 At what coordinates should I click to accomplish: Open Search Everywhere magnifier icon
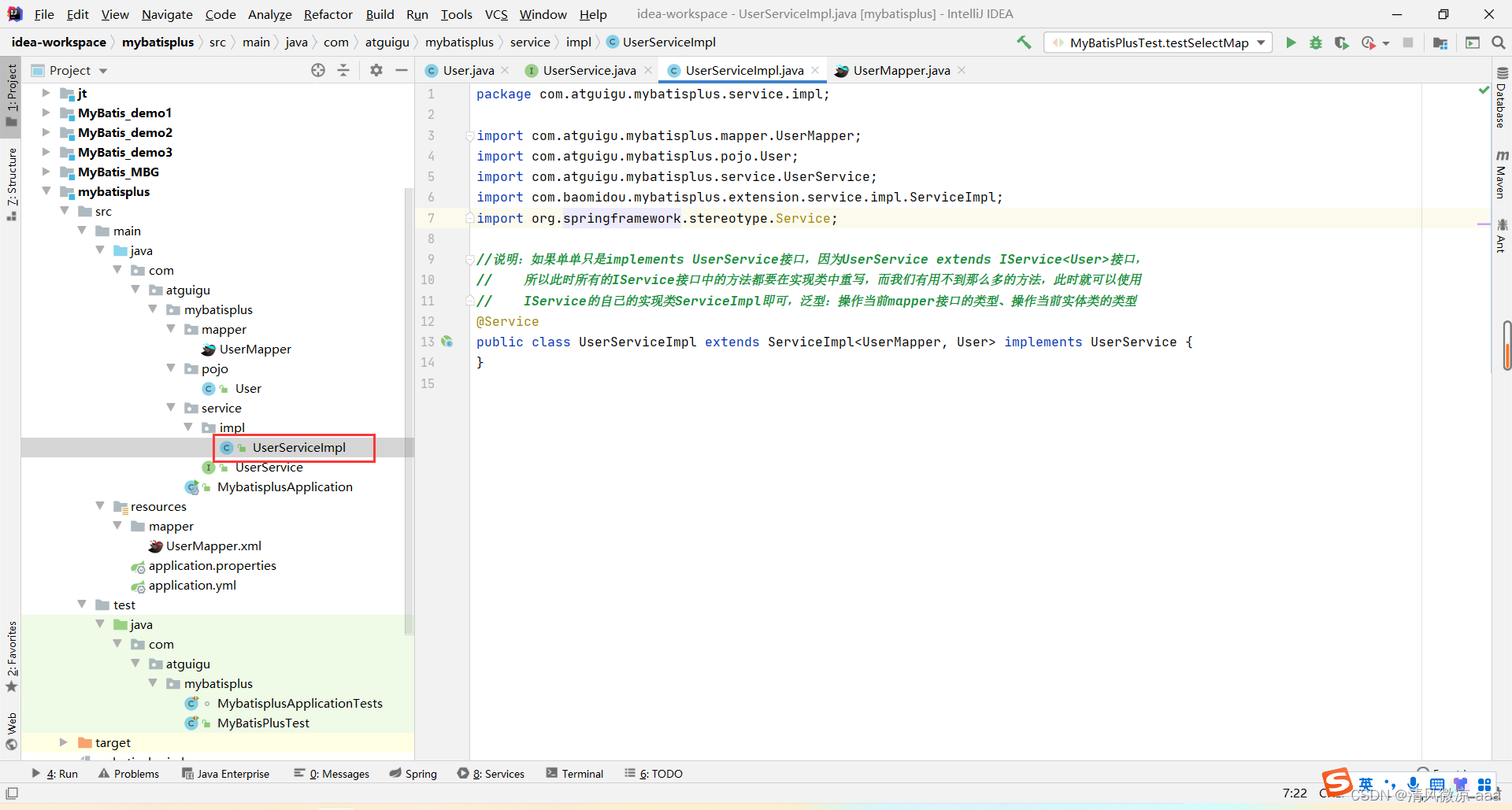[x=1498, y=43]
